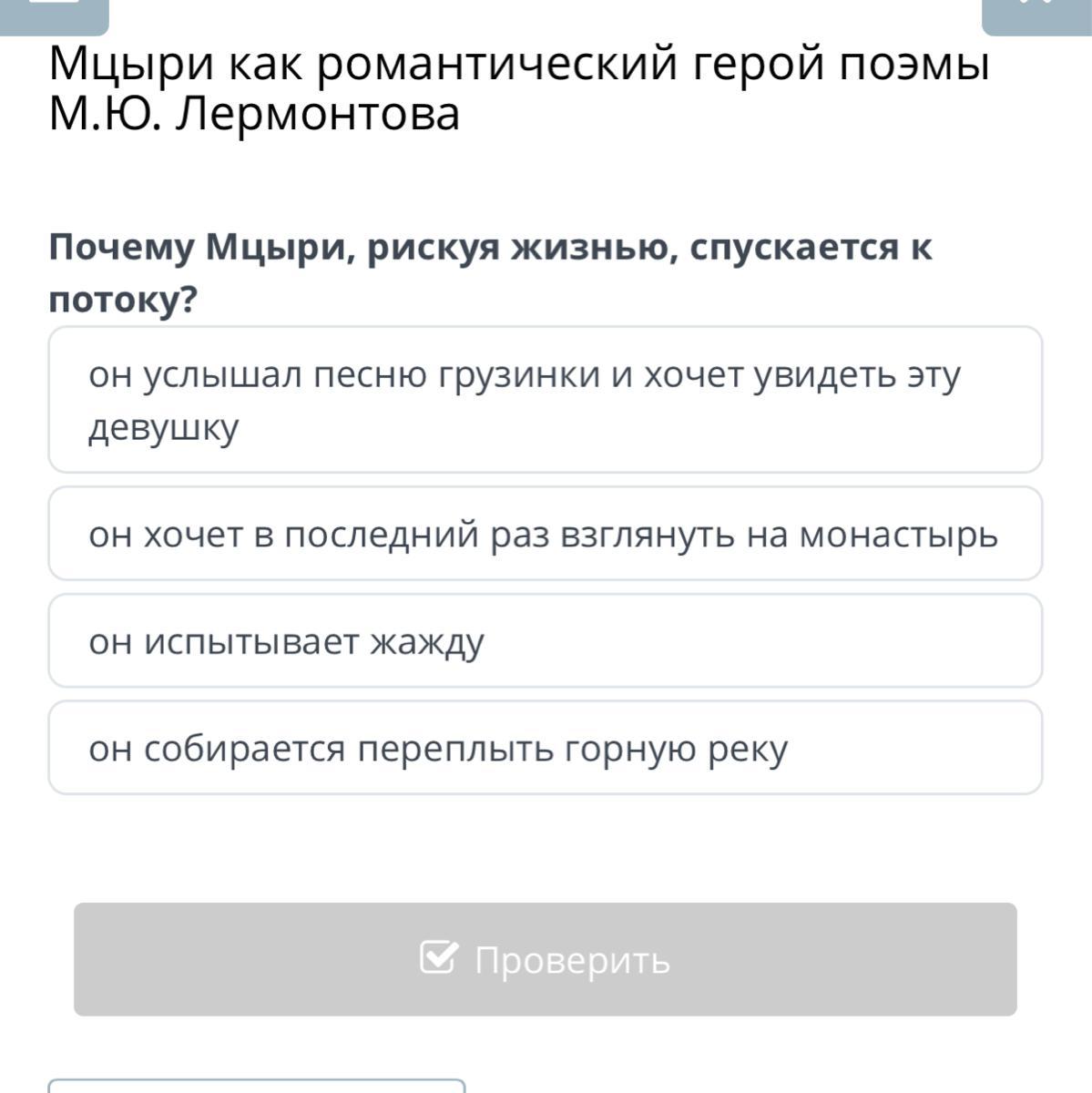
Task: Choose option about hearing the Georgian girl's song
Action: 545,400
